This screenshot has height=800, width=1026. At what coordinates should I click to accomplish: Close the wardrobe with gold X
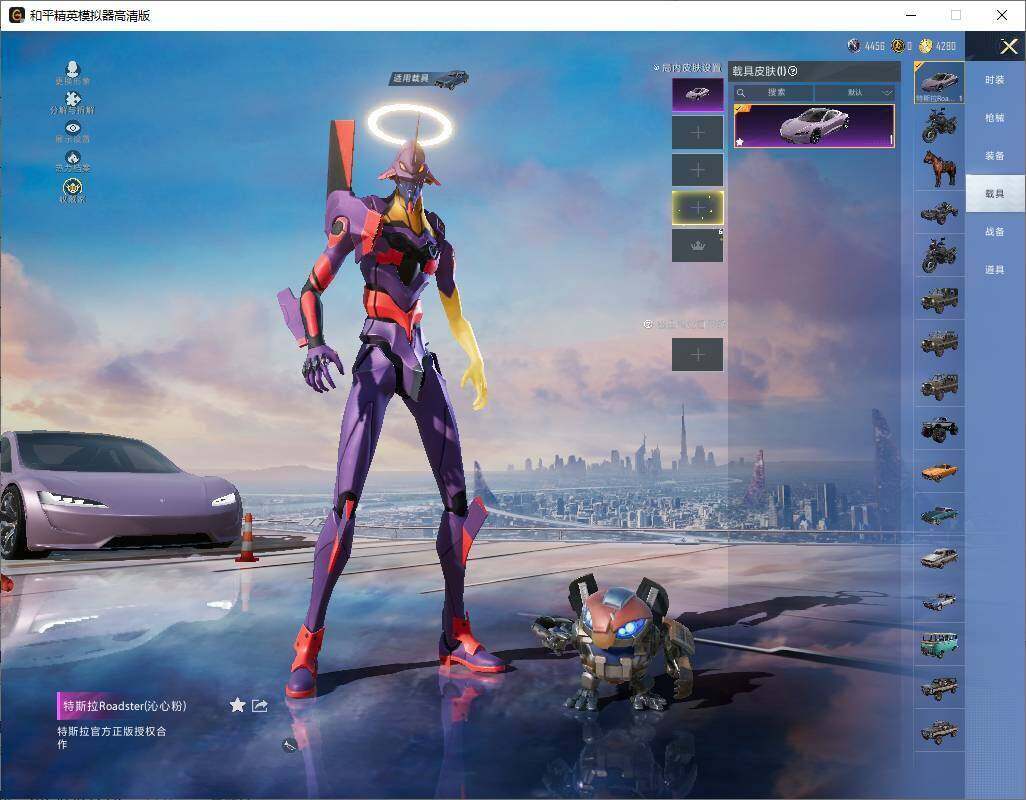tap(1008, 46)
